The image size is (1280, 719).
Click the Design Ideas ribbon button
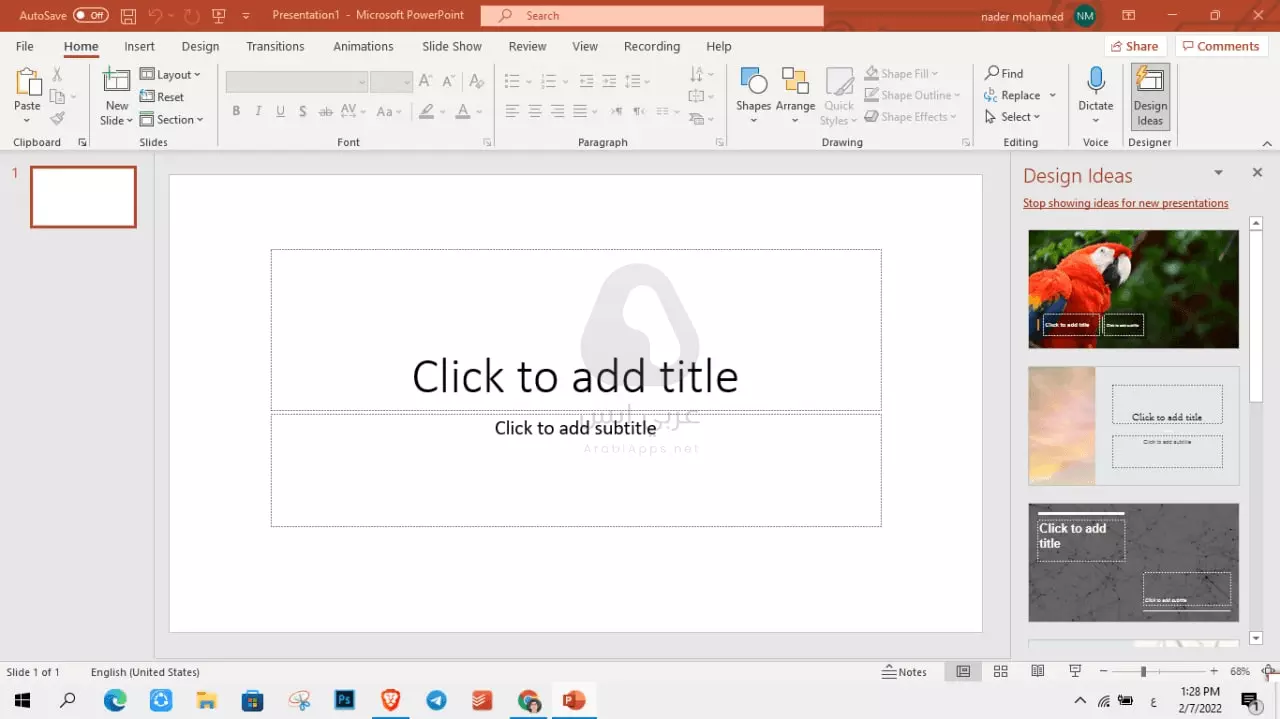[1150, 96]
